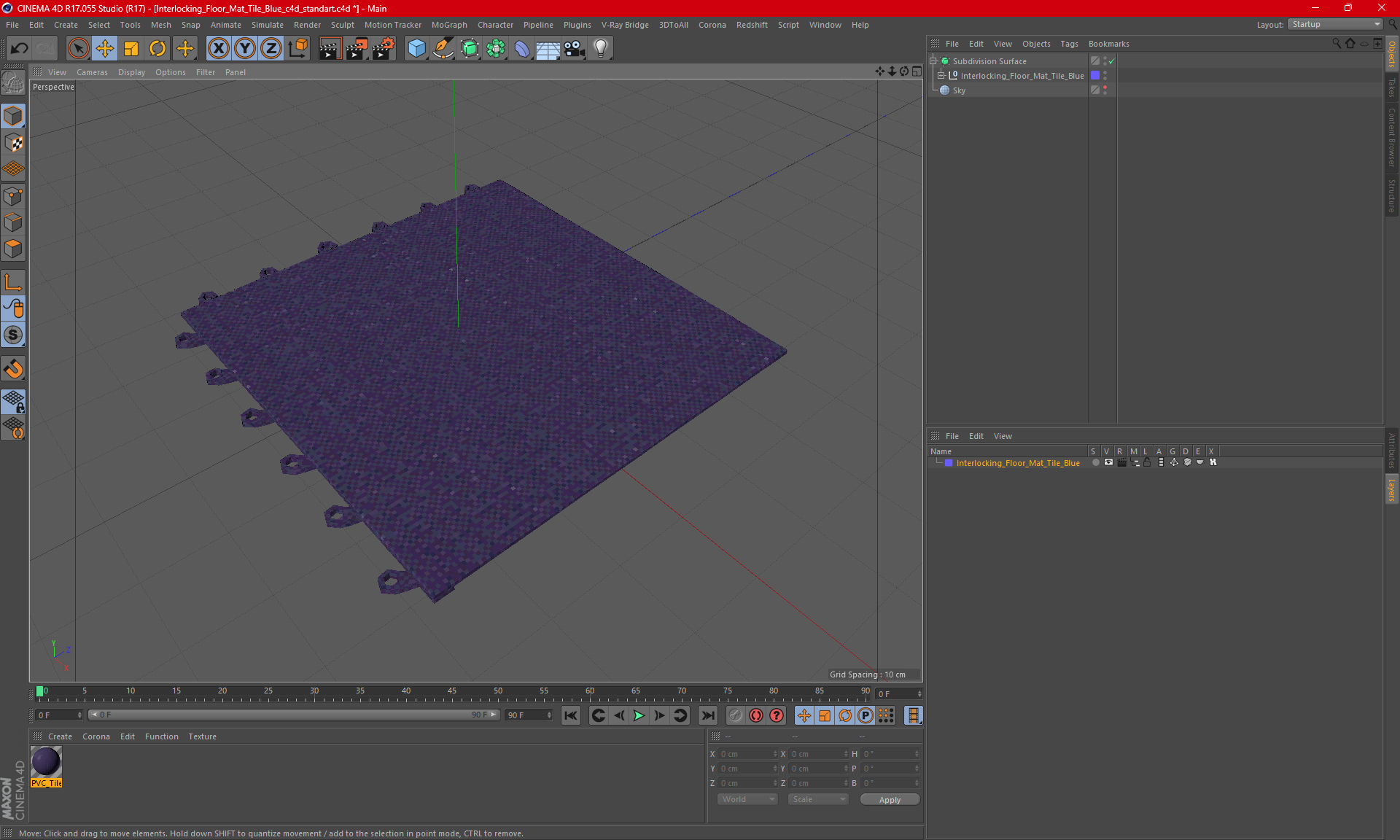Select the Move tool in toolbar
Image resolution: width=1400 pixels, height=840 pixels.
pyautogui.click(x=105, y=49)
